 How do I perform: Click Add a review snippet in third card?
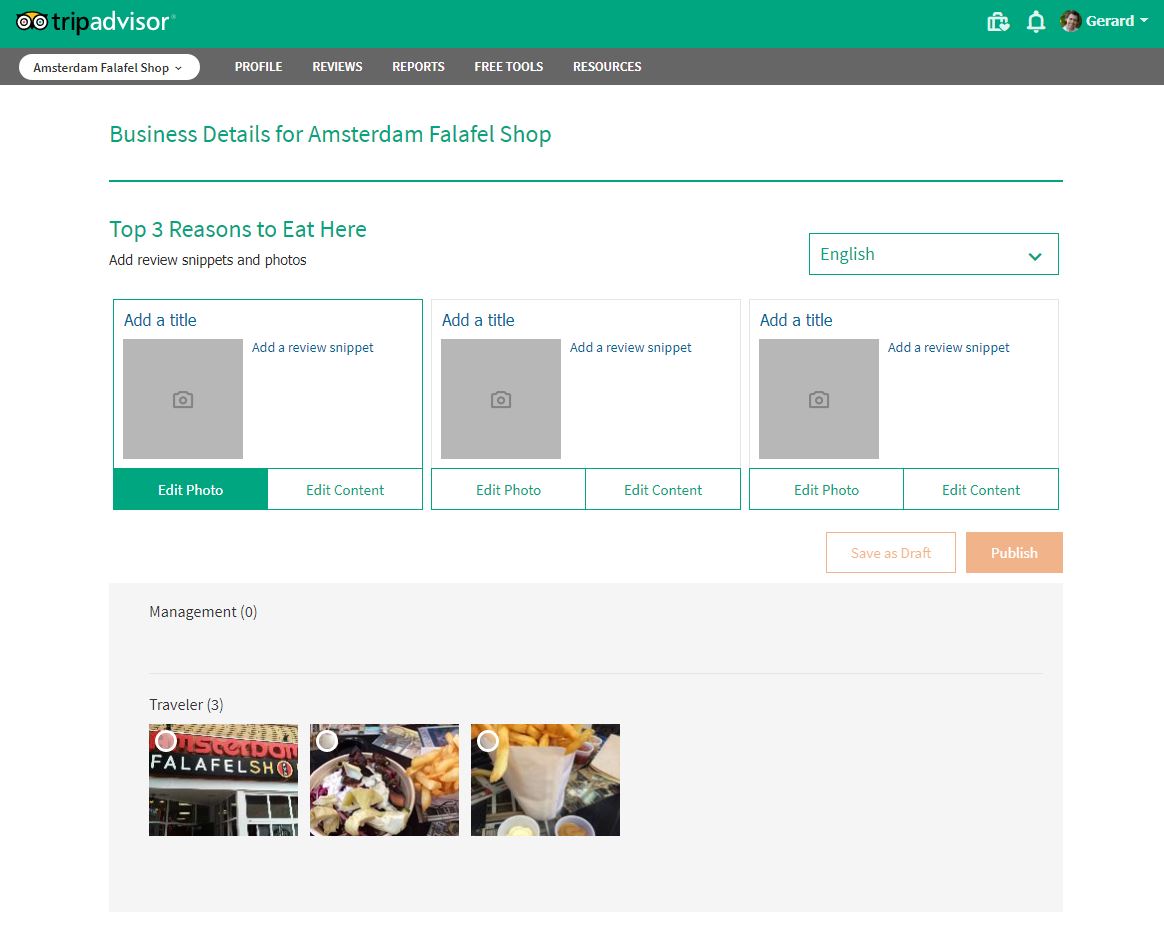(x=948, y=348)
